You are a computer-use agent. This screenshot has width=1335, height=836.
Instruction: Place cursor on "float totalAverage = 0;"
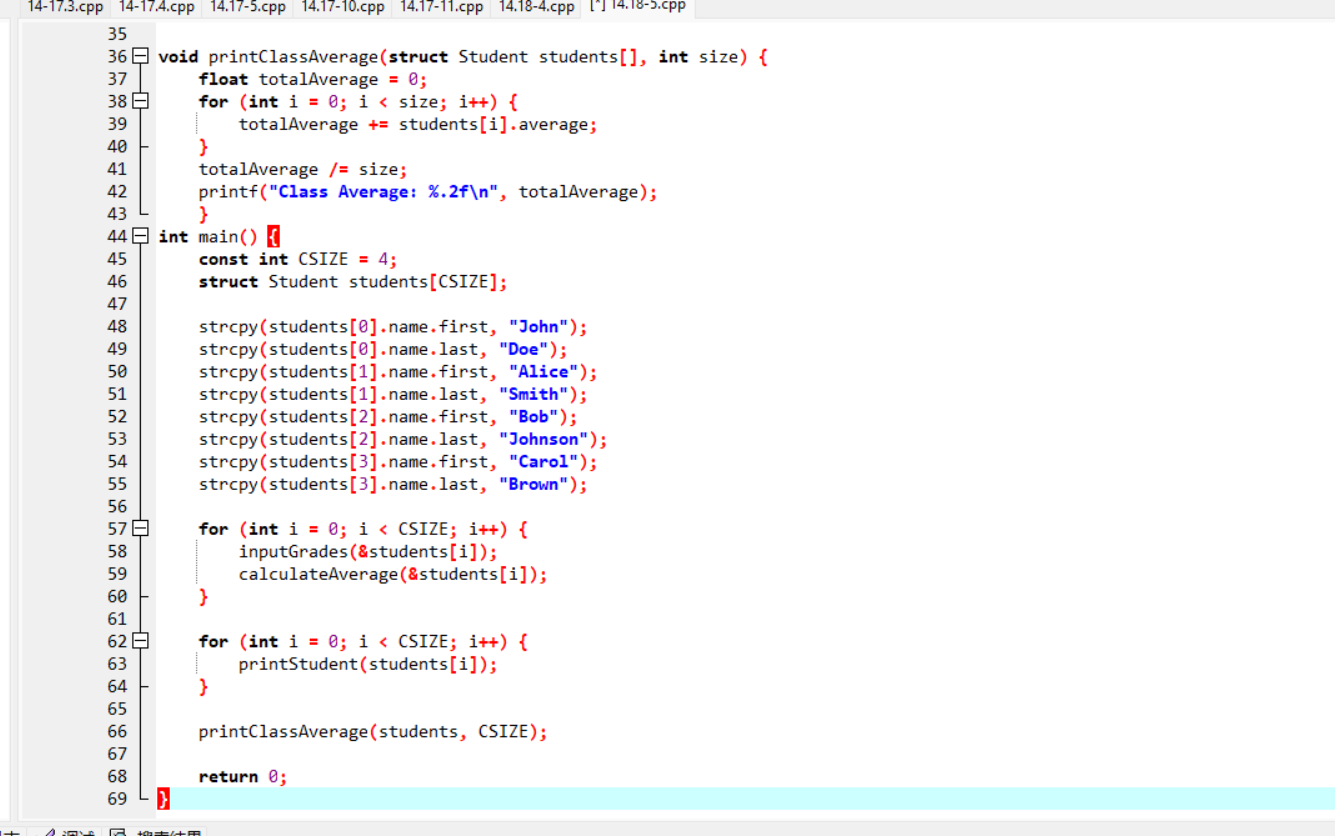(313, 80)
